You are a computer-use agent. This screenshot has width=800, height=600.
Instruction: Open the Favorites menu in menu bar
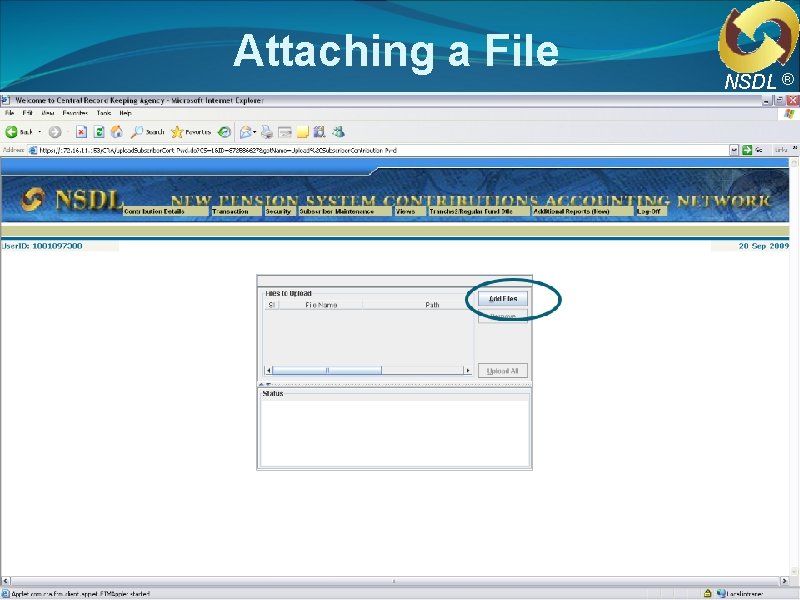click(x=75, y=113)
